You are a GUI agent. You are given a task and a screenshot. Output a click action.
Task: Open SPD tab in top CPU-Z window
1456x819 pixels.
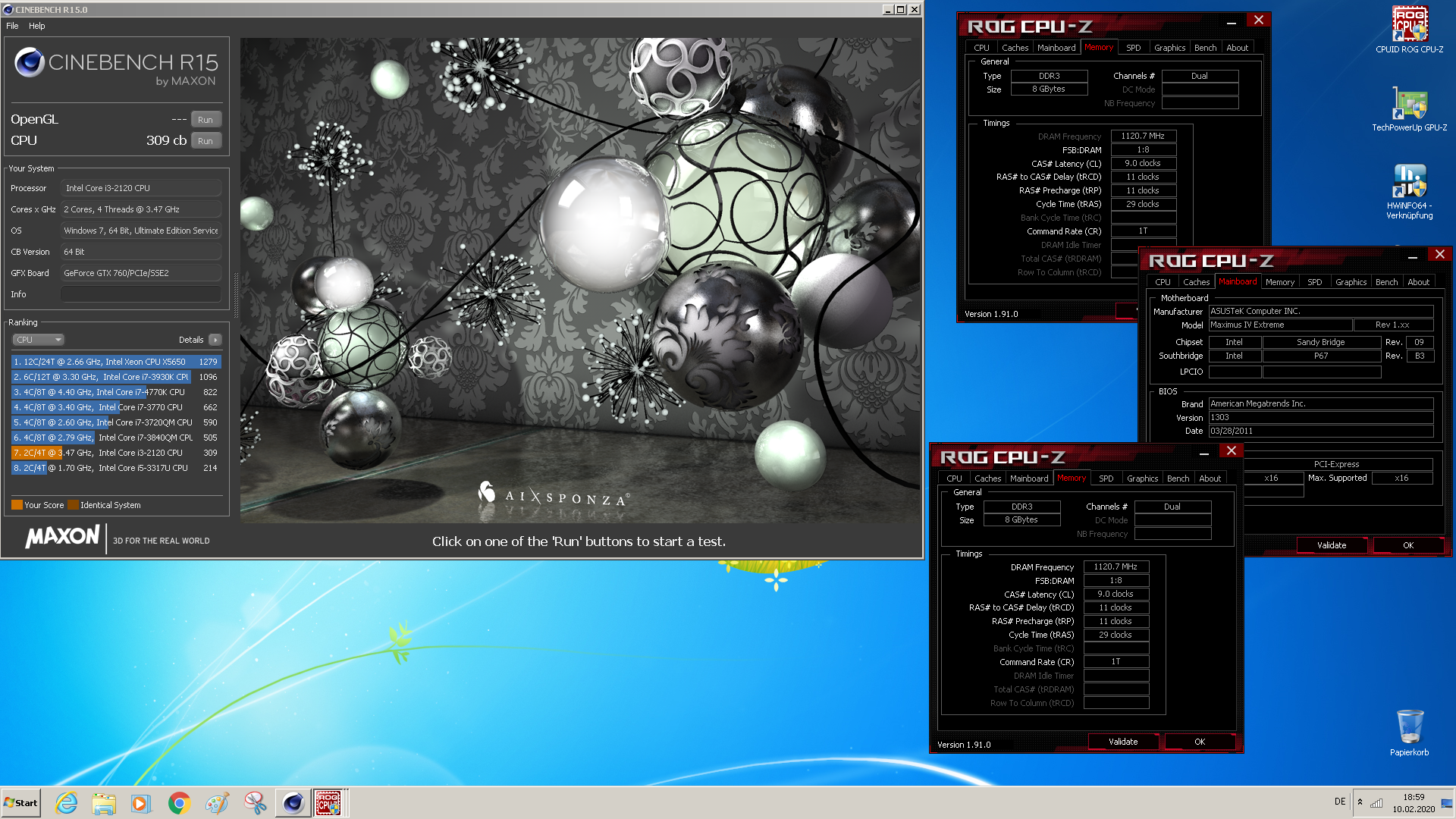[1133, 48]
